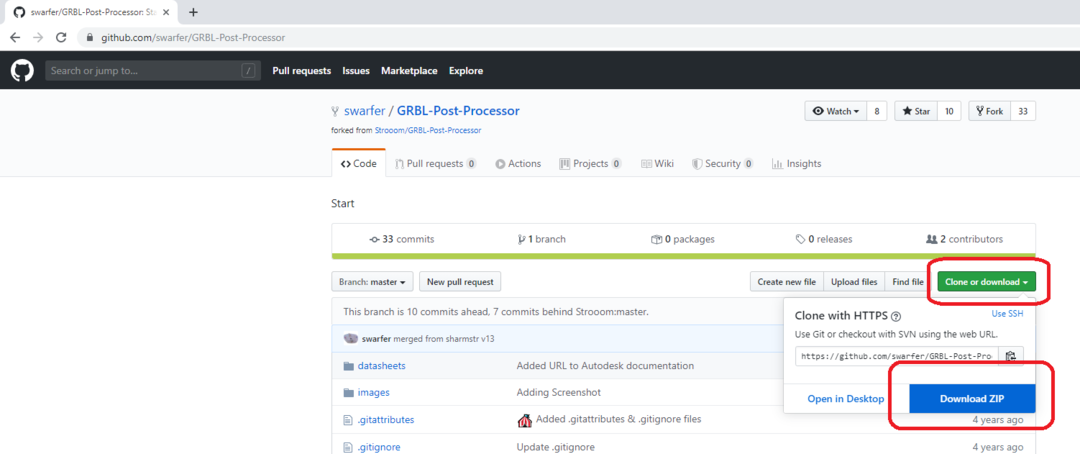Open Marketplace in top navigation
Screen dimensions: 1080x454
coord(409,71)
